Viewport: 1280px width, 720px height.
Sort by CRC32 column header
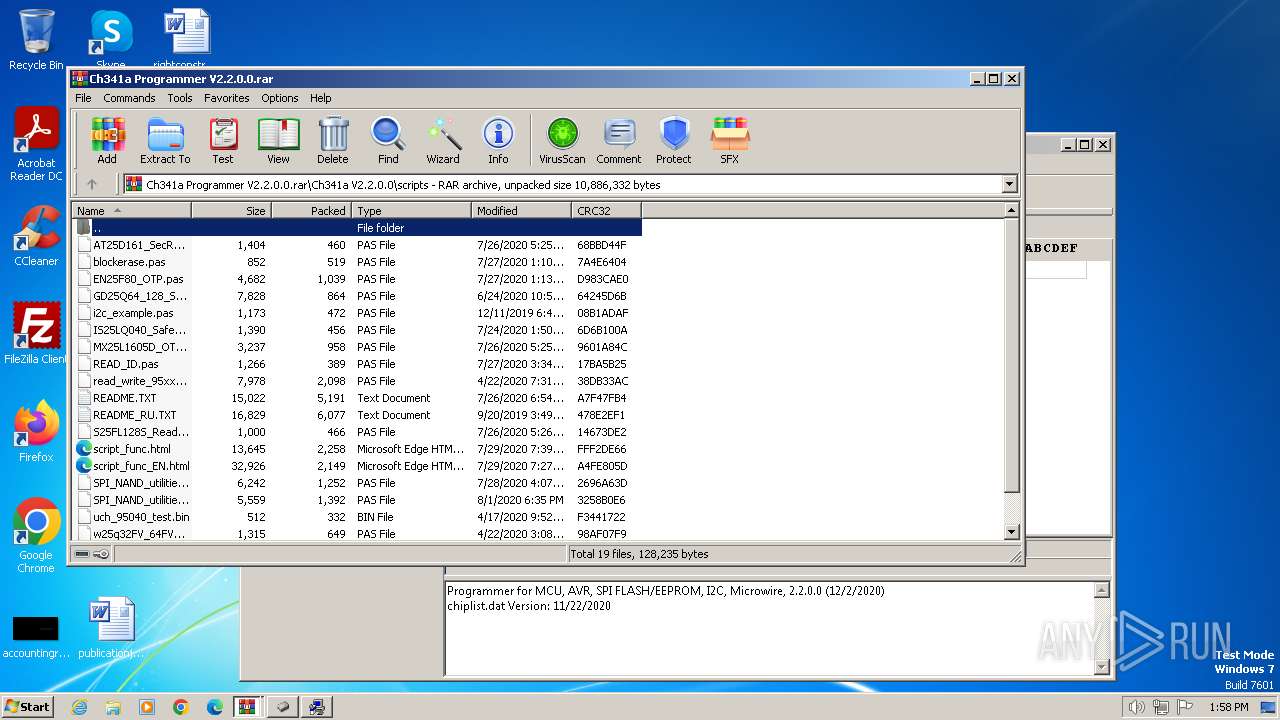(x=606, y=211)
